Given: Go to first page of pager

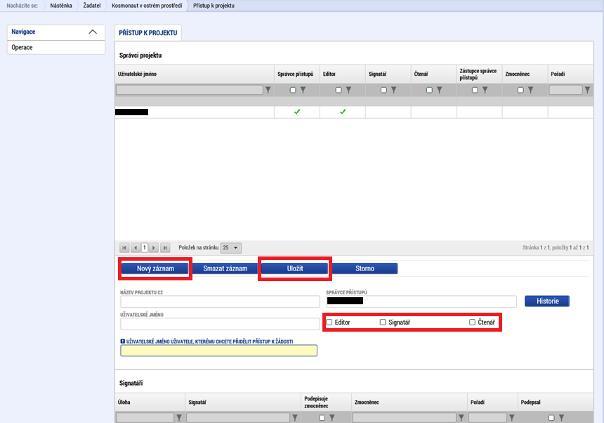Looking at the screenshot, I should tap(124, 248).
